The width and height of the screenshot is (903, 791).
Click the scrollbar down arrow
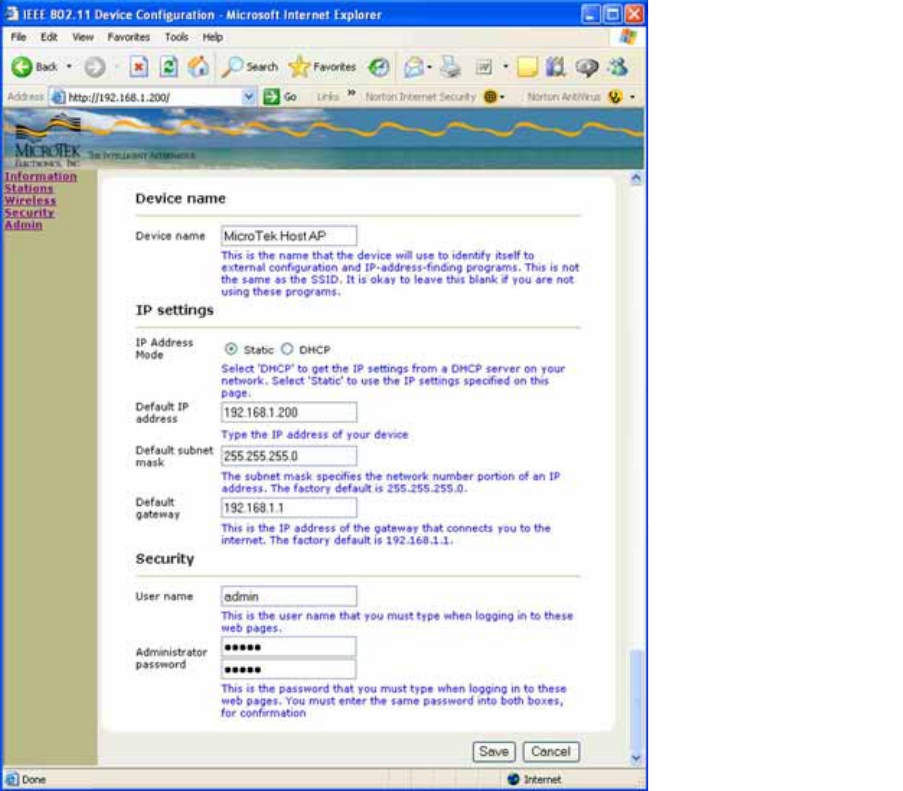(x=636, y=758)
